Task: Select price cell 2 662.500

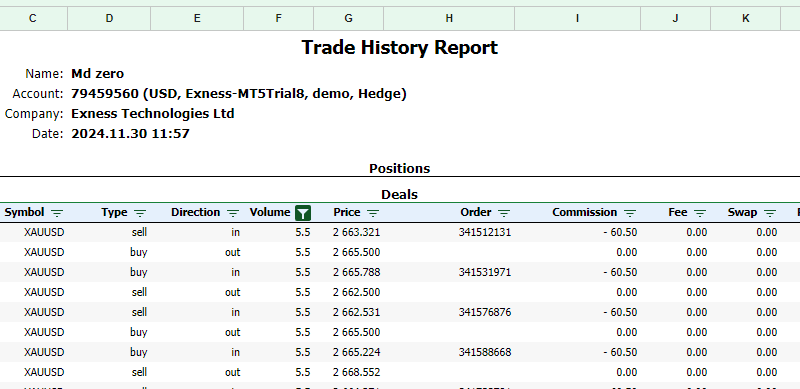Action: click(x=357, y=292)
